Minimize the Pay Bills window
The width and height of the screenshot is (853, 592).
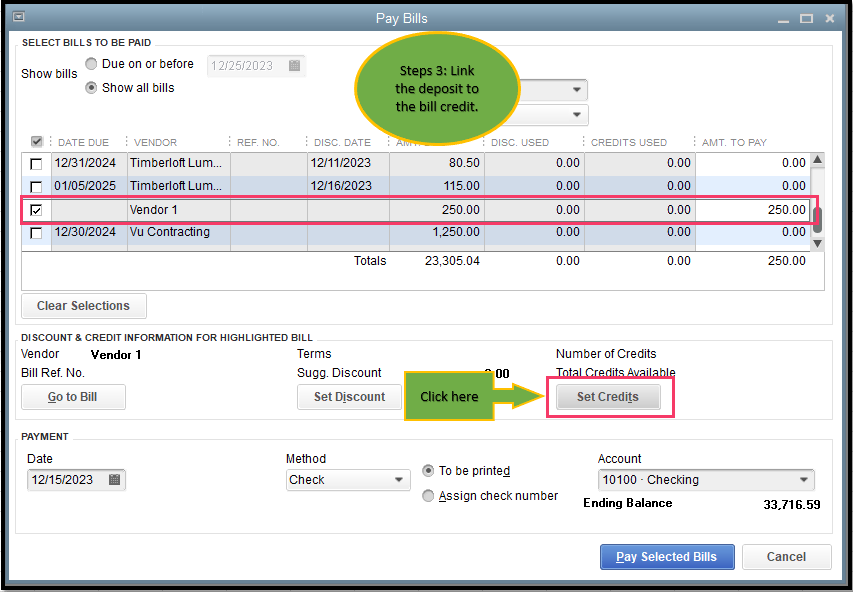point(783,20)
